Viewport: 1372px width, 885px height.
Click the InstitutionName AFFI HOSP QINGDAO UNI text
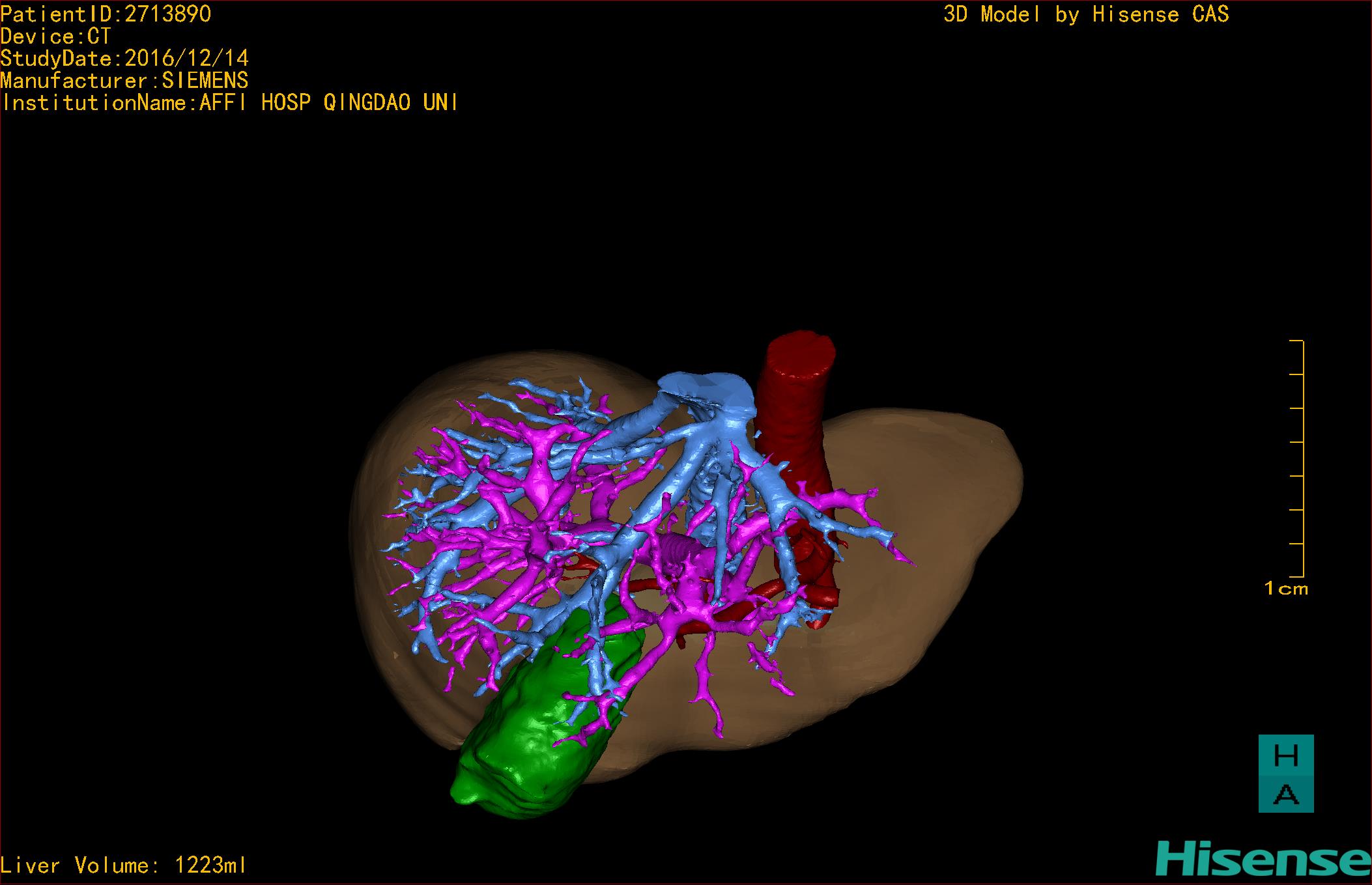[x=229, y=103]
